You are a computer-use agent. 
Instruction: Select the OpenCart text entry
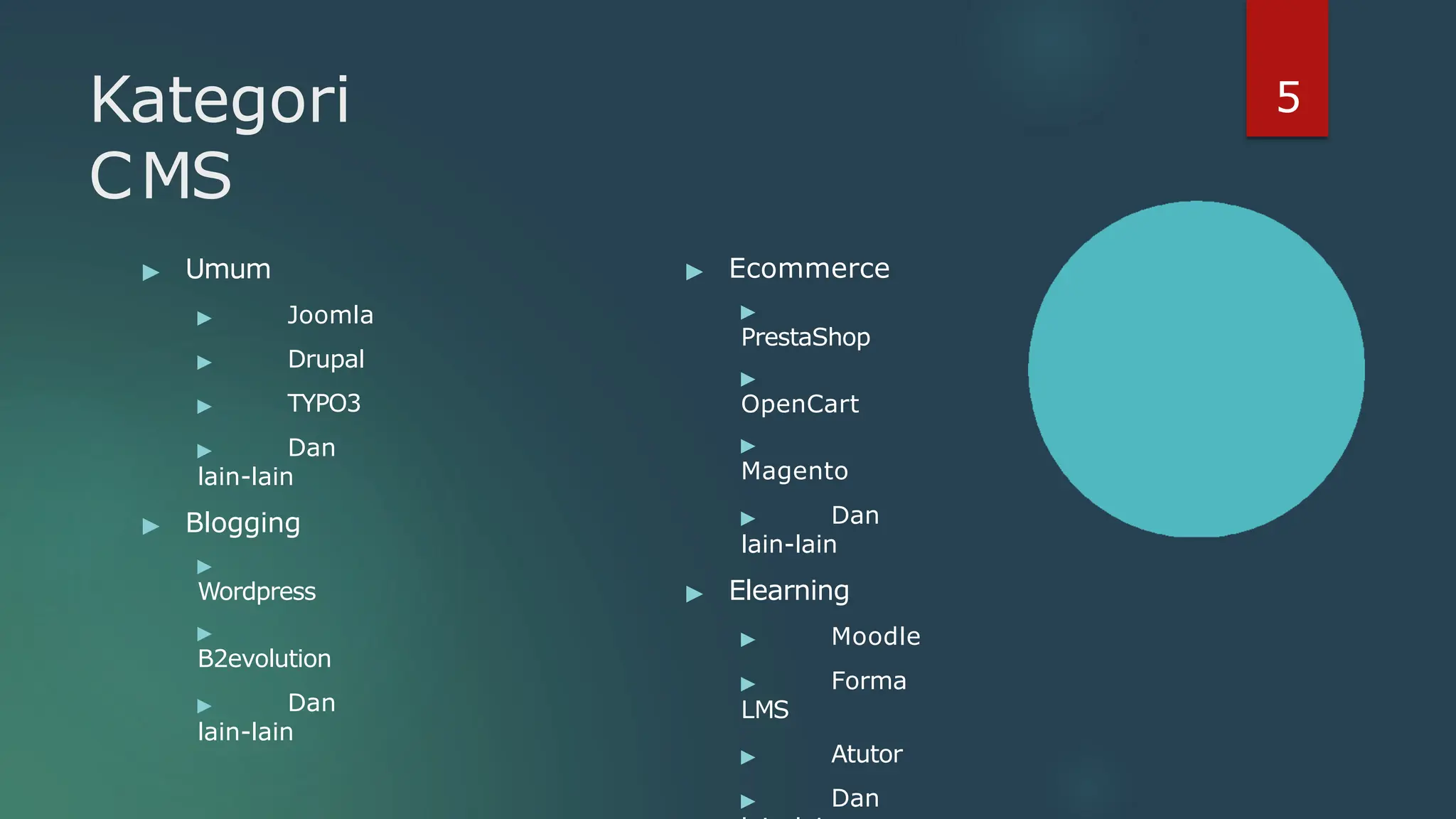(800, 405)
